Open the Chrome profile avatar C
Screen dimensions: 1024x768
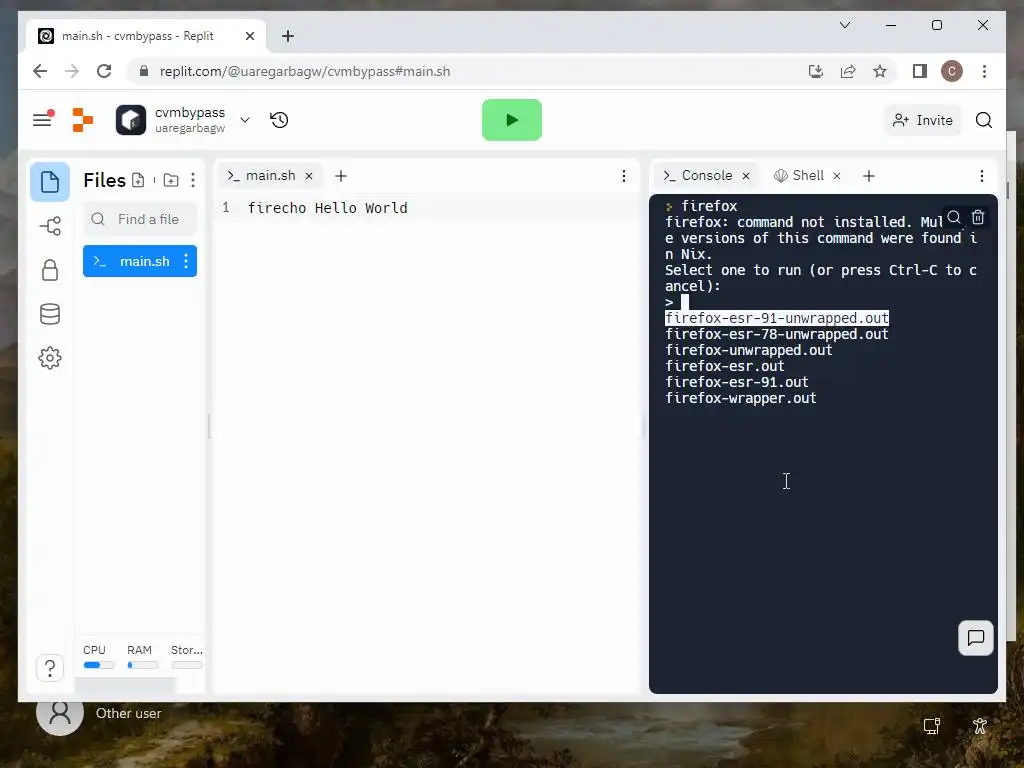click(x=952, y=71)
